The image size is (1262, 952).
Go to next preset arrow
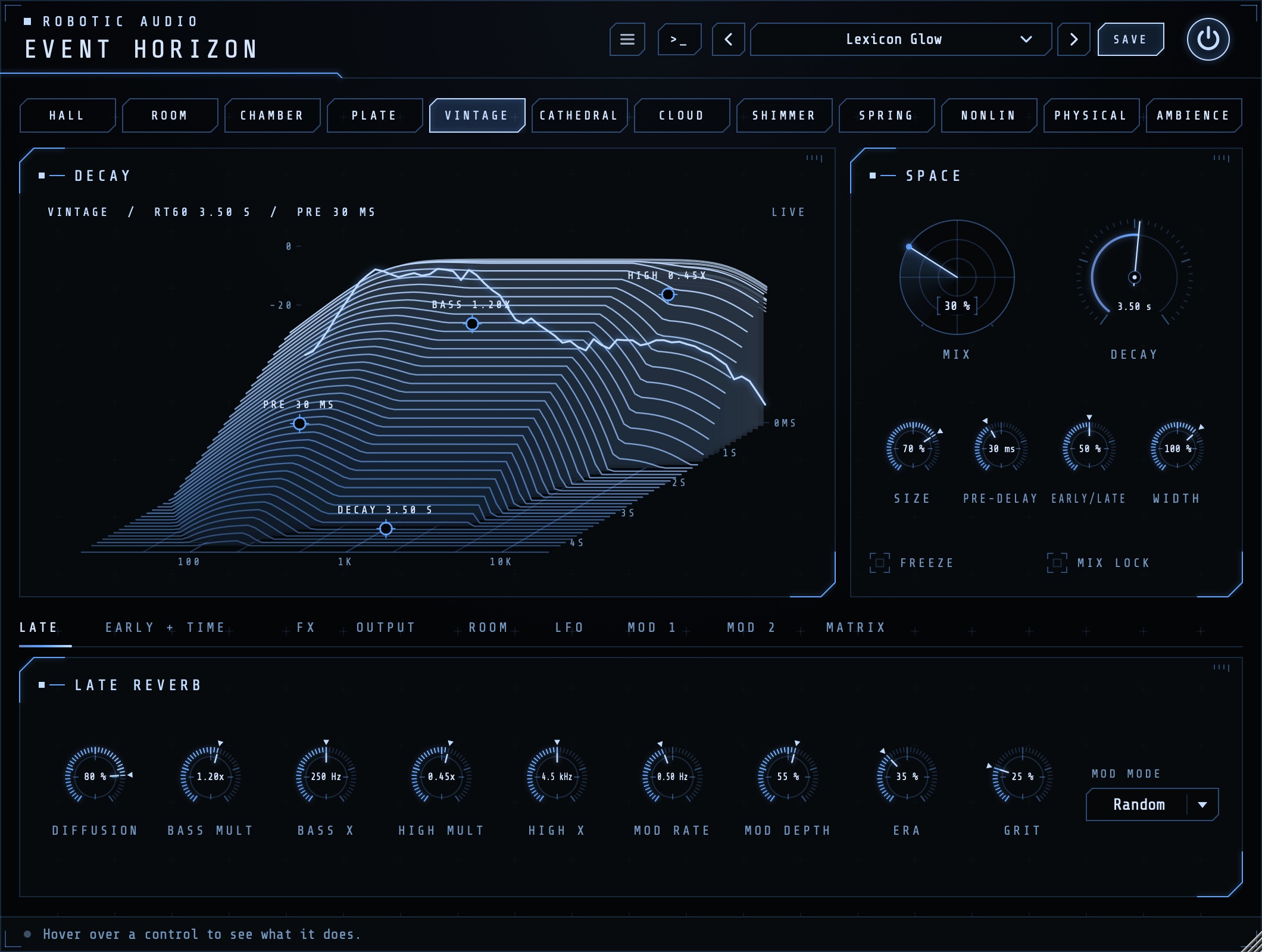(x=1074, y=39)
